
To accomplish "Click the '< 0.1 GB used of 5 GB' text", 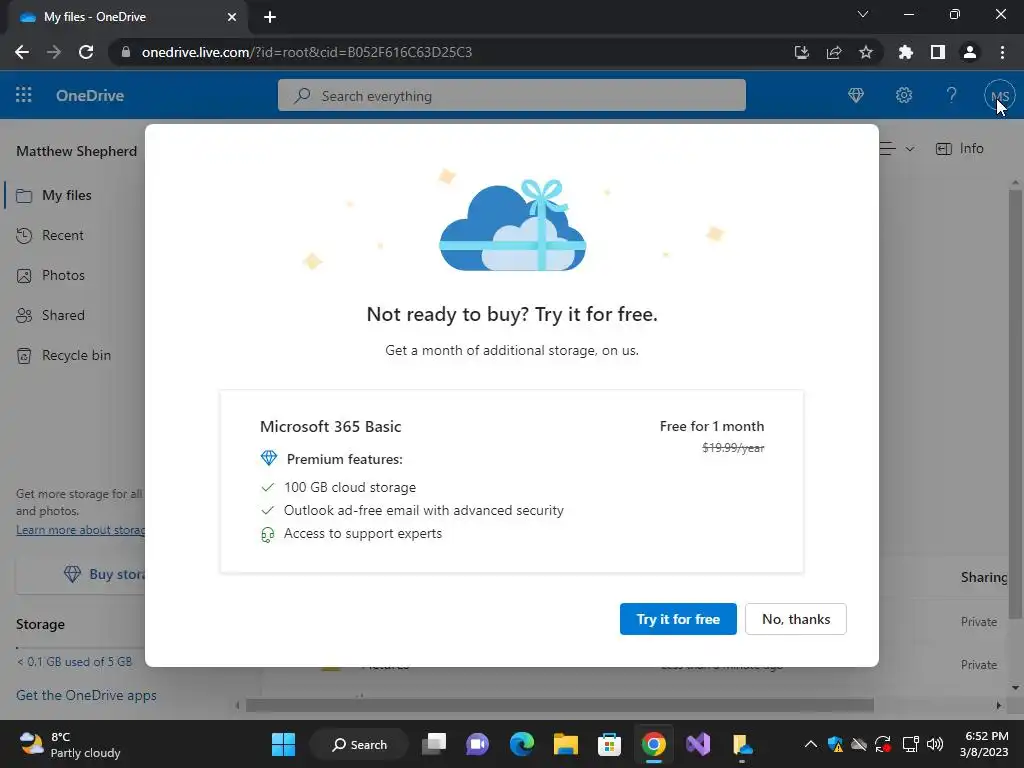I will pos(74,662).
